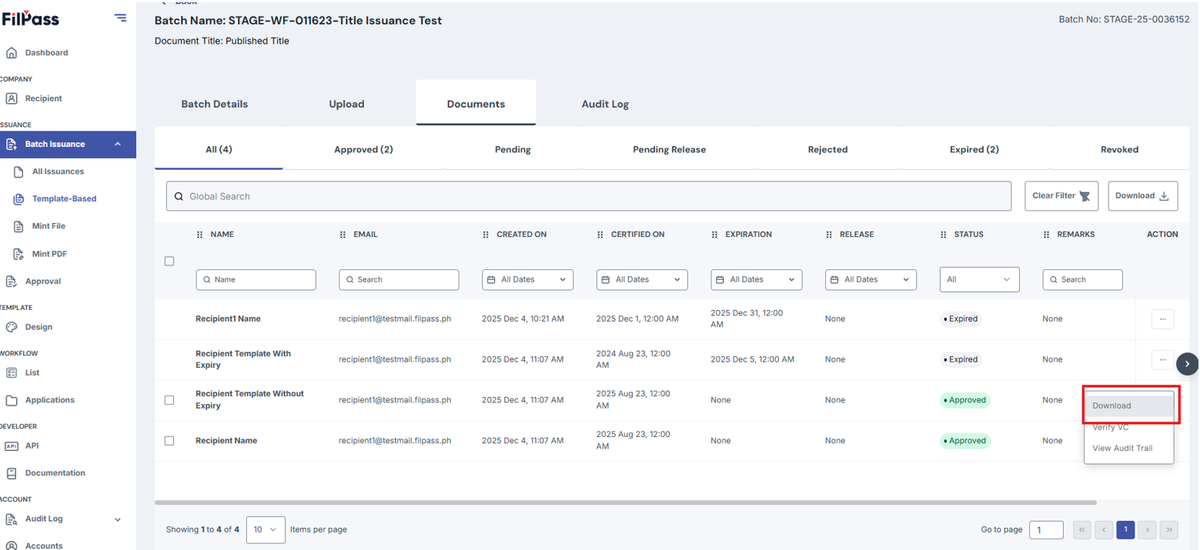Click the drag handle beside STATUS column

click(944, 234)
